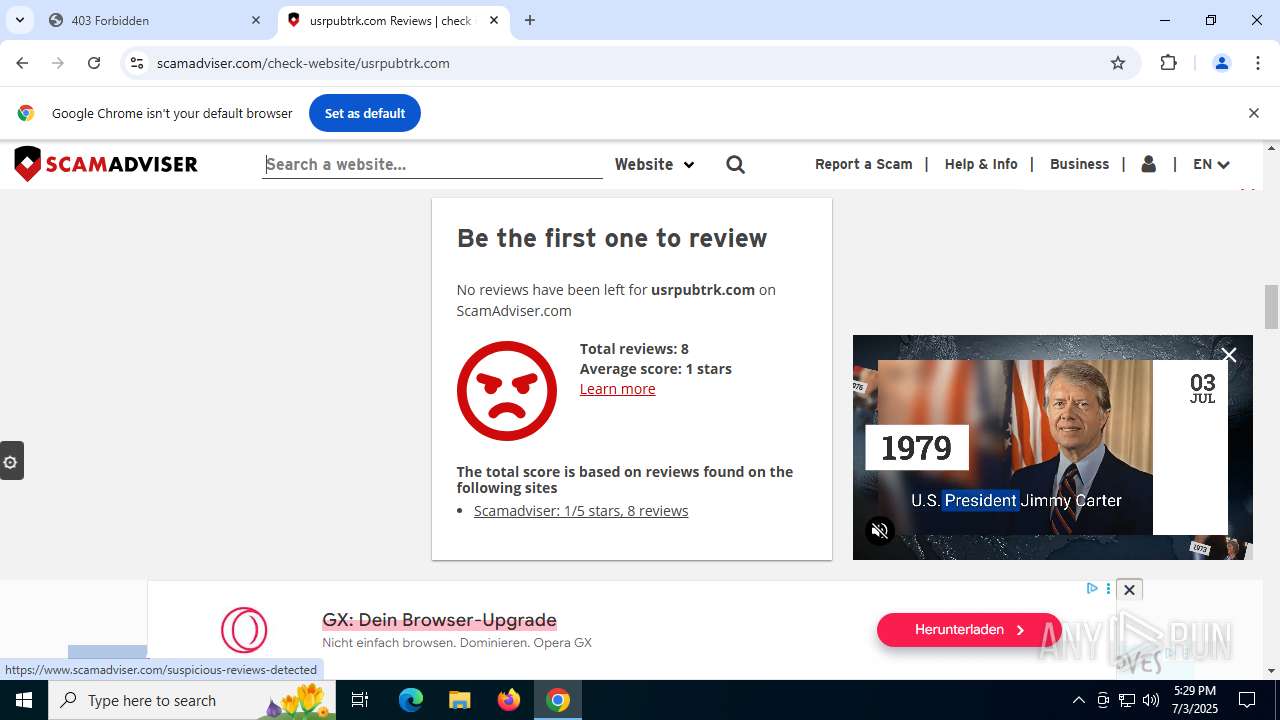
Task: Open Scamadviser 1/5 stars, 8 reviews link
Action: click(x=581, y=511)
